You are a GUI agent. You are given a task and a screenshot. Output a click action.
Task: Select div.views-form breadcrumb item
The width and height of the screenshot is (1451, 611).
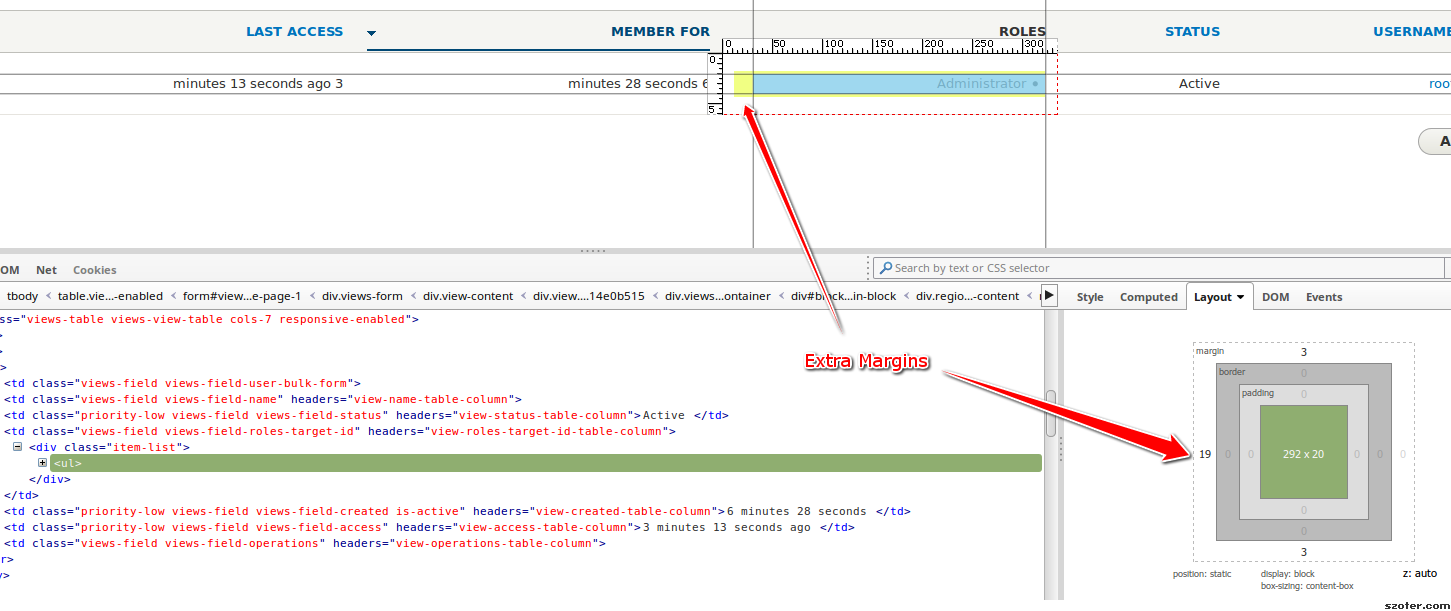tap(362, 296)
